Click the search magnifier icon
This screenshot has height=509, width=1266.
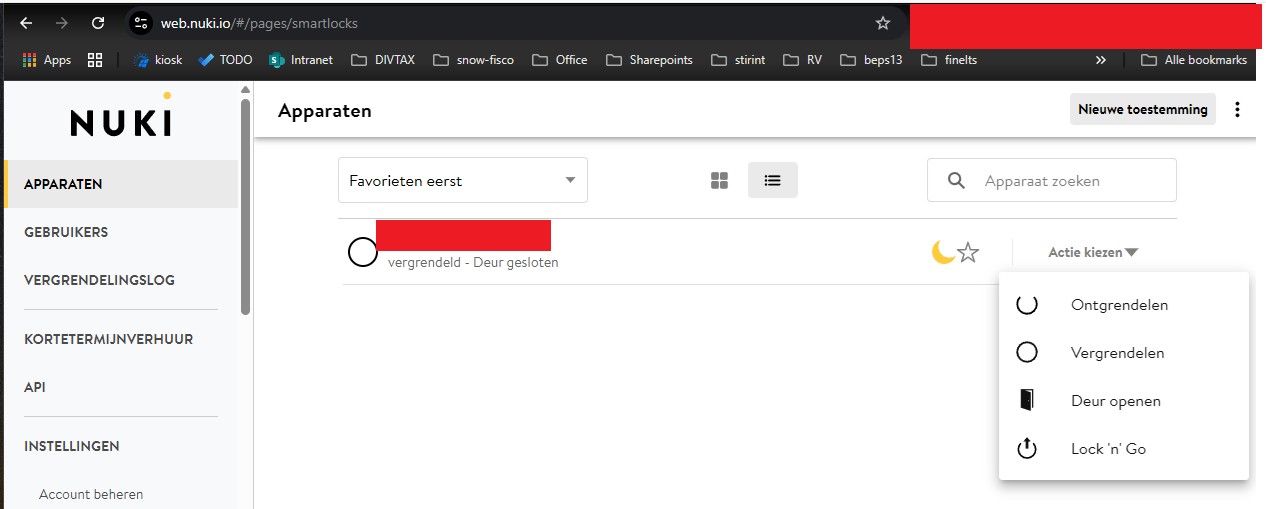click(956, 181)
